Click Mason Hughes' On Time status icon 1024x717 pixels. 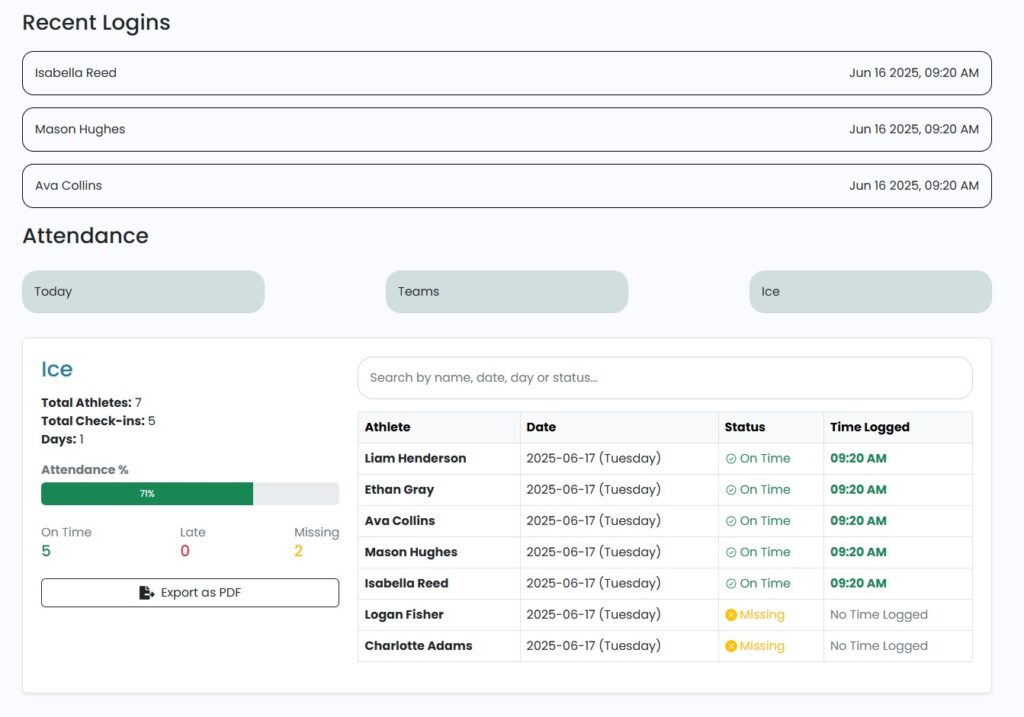coord(731,552)
